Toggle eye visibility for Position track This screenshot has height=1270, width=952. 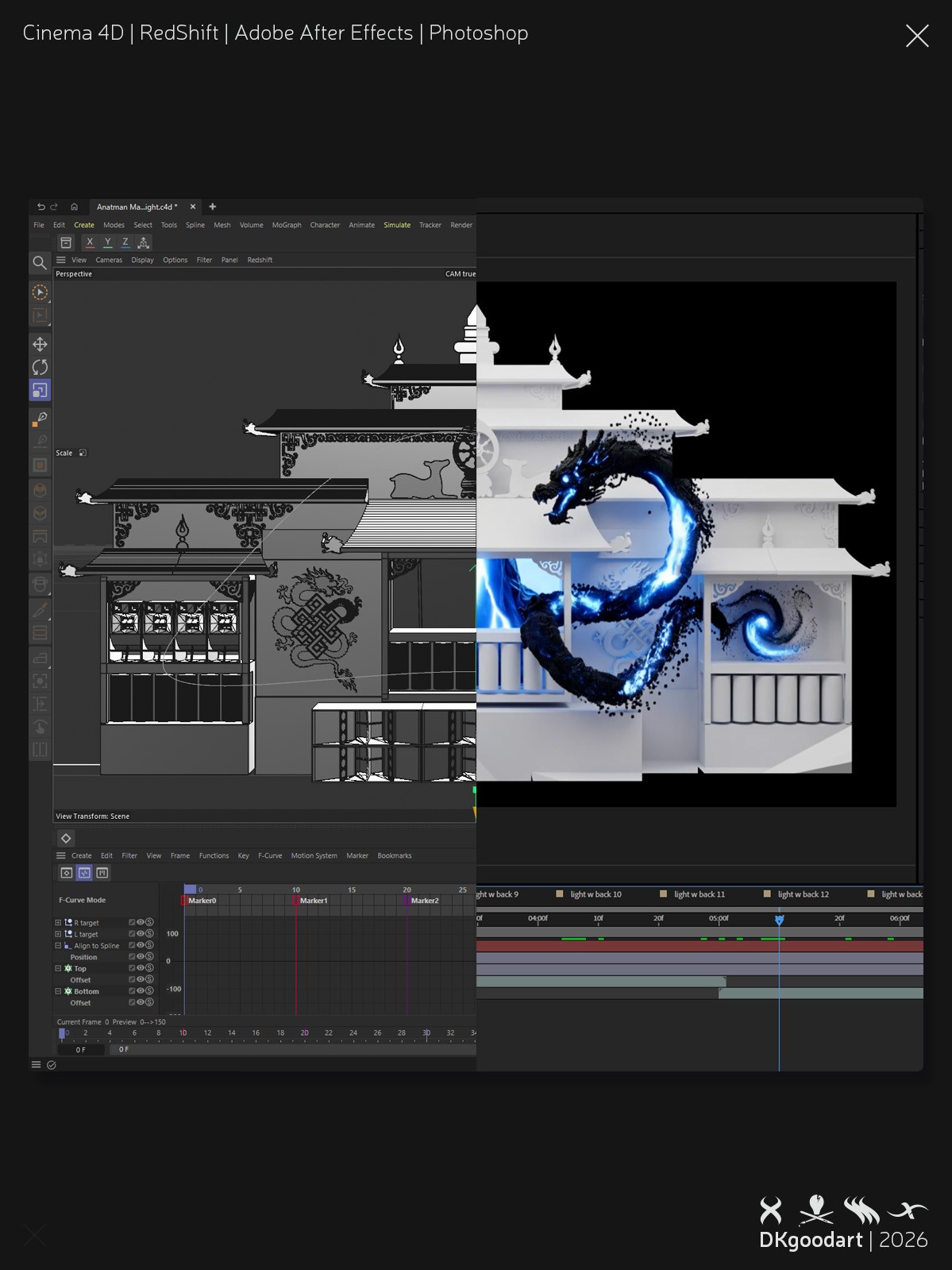point(141,957)
